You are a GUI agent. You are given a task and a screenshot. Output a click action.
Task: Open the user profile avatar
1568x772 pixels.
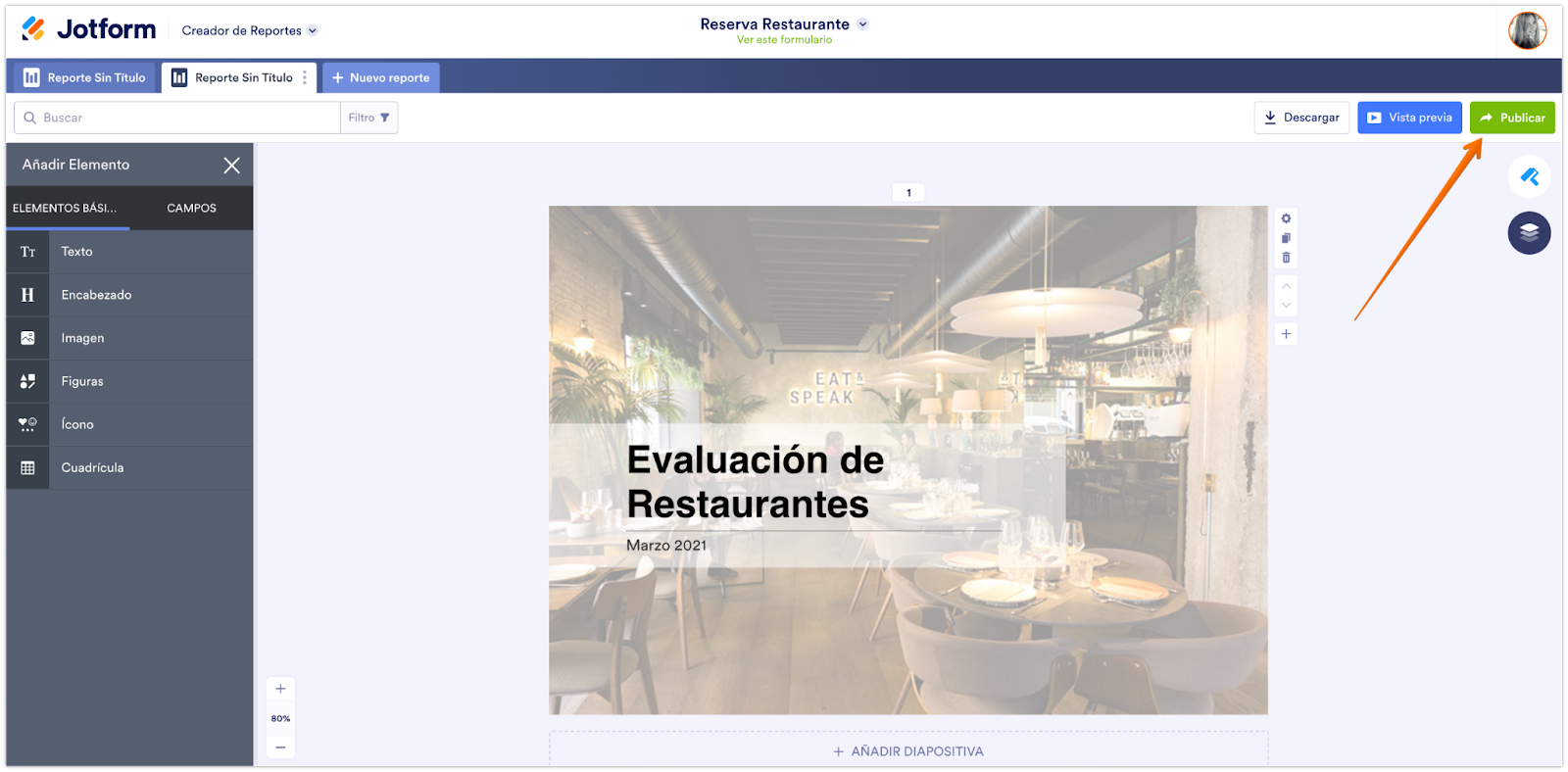coord(1527,30)
